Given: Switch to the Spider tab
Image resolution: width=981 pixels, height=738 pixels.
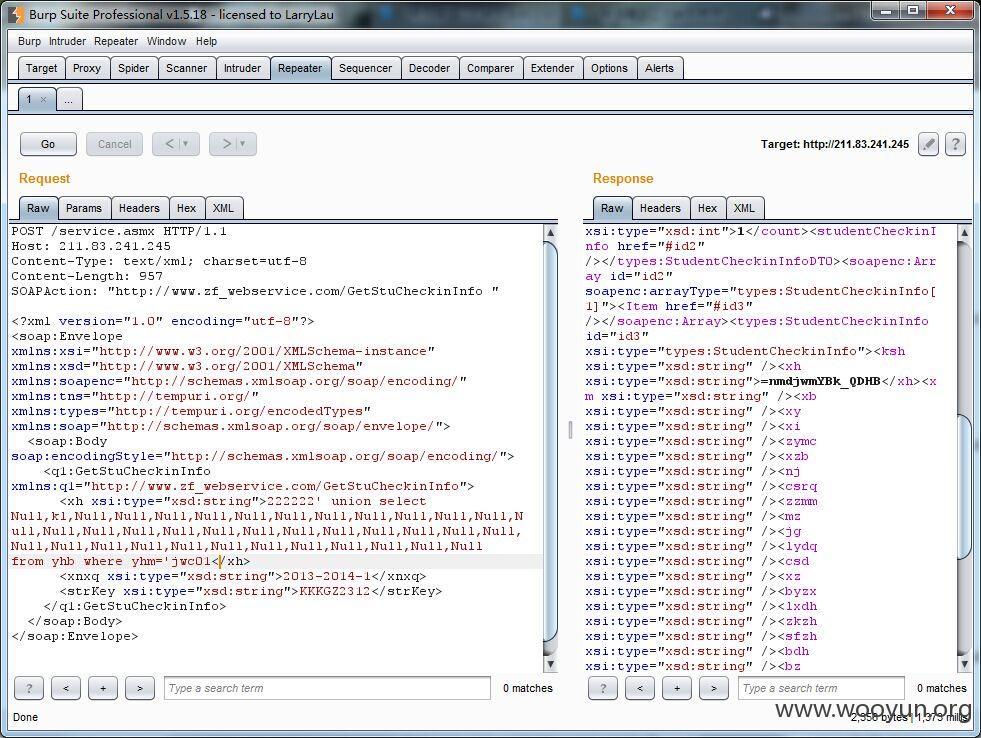Looking at the screenshot, I should click(133, 68).
